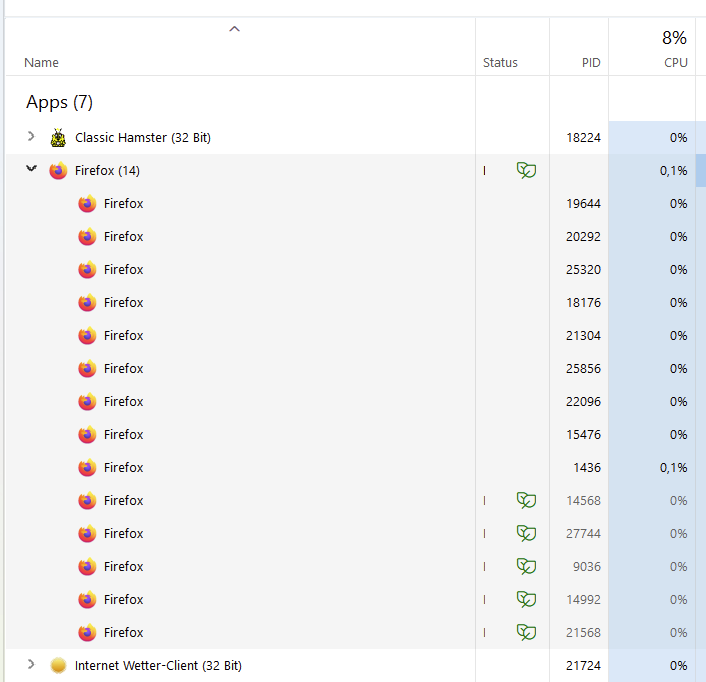This screenshot has height=682, width=706.
Task: Expand the Internet Wetter-Client (32 Bit) group
Action: pos(31,664)
